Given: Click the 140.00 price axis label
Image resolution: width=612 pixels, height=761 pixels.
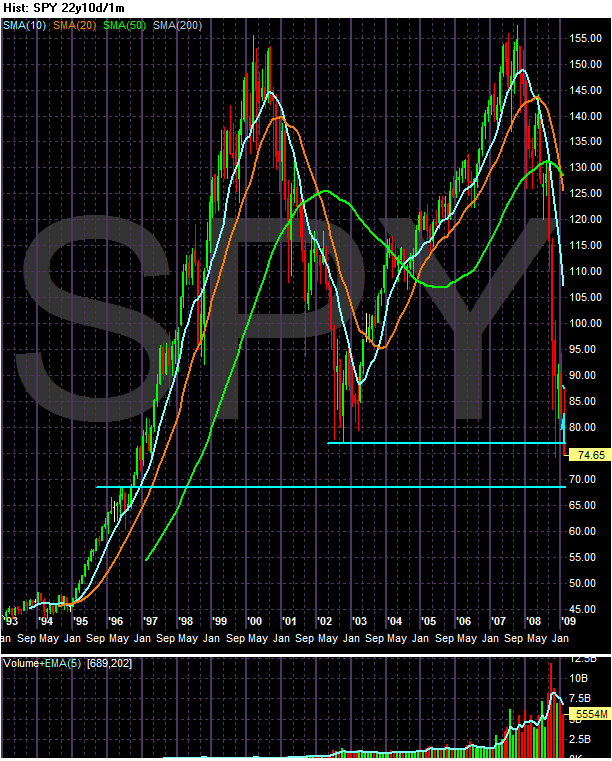Looking at the screenshot, I should pos(585,116).
